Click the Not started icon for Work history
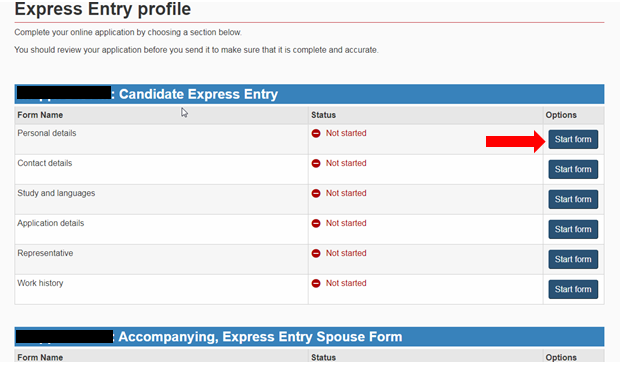This screenshot has height=366, width=621. (x=316, y=283)
